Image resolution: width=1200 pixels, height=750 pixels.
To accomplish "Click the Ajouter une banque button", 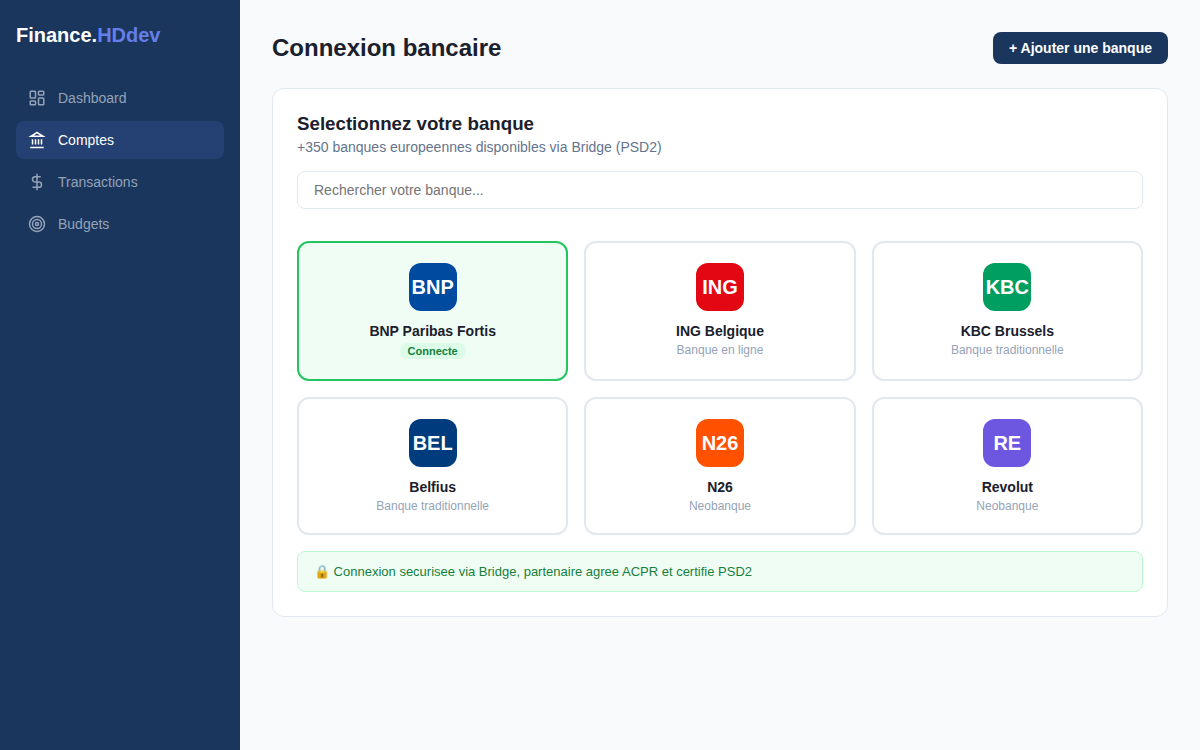I will [1080, 47].
